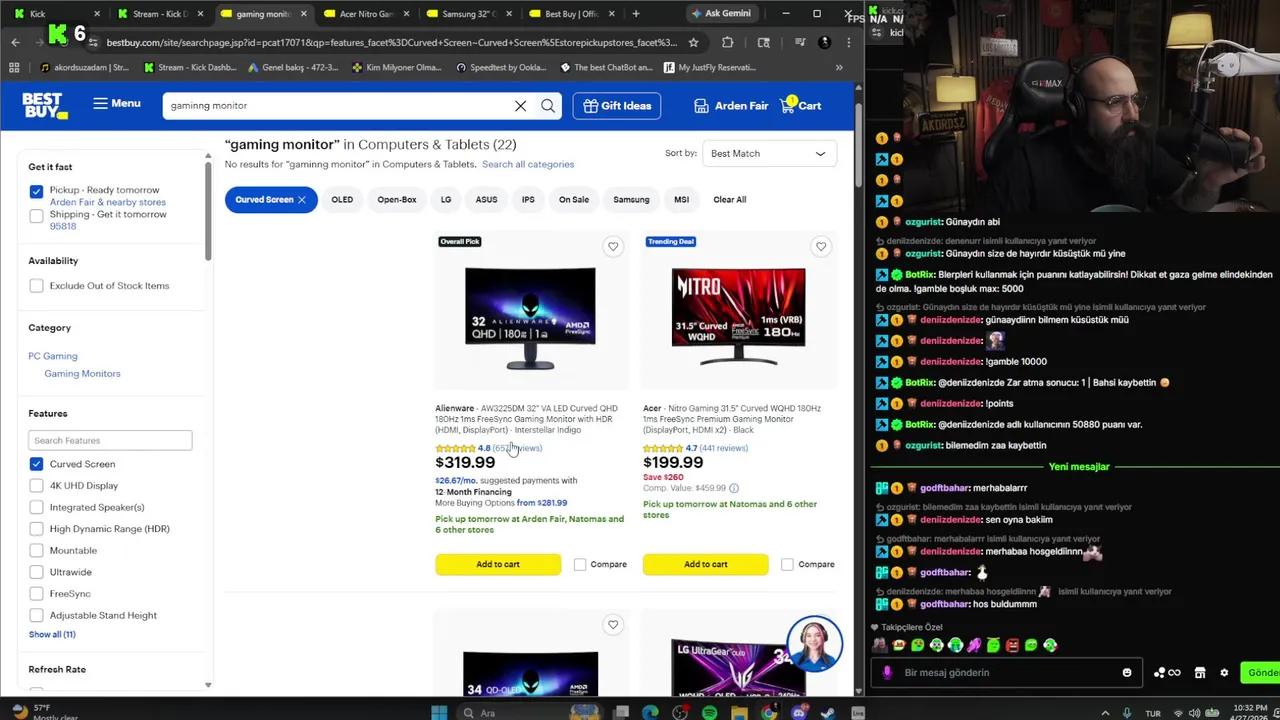Open the Best Buy Menu
Screen dimensions: 1280x720
pos(117,103)
